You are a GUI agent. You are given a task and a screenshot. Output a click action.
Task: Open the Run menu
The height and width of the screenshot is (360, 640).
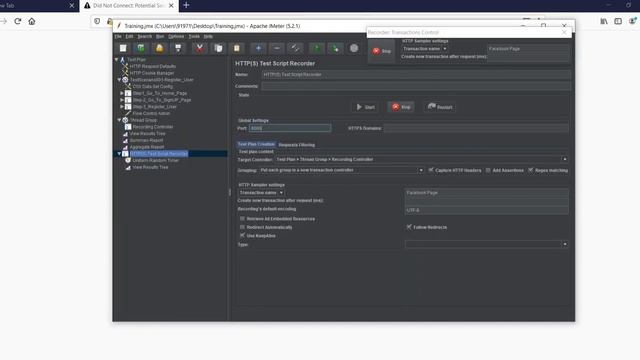pos(160,36)
